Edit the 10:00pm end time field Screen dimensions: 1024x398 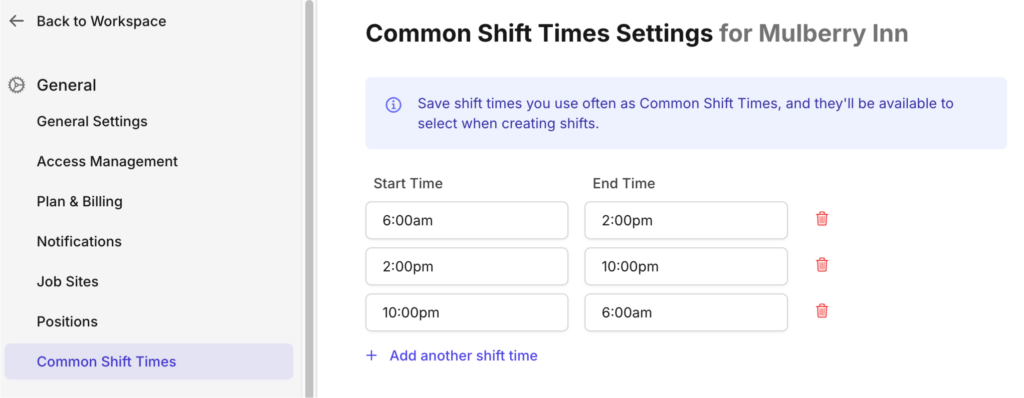686,266
